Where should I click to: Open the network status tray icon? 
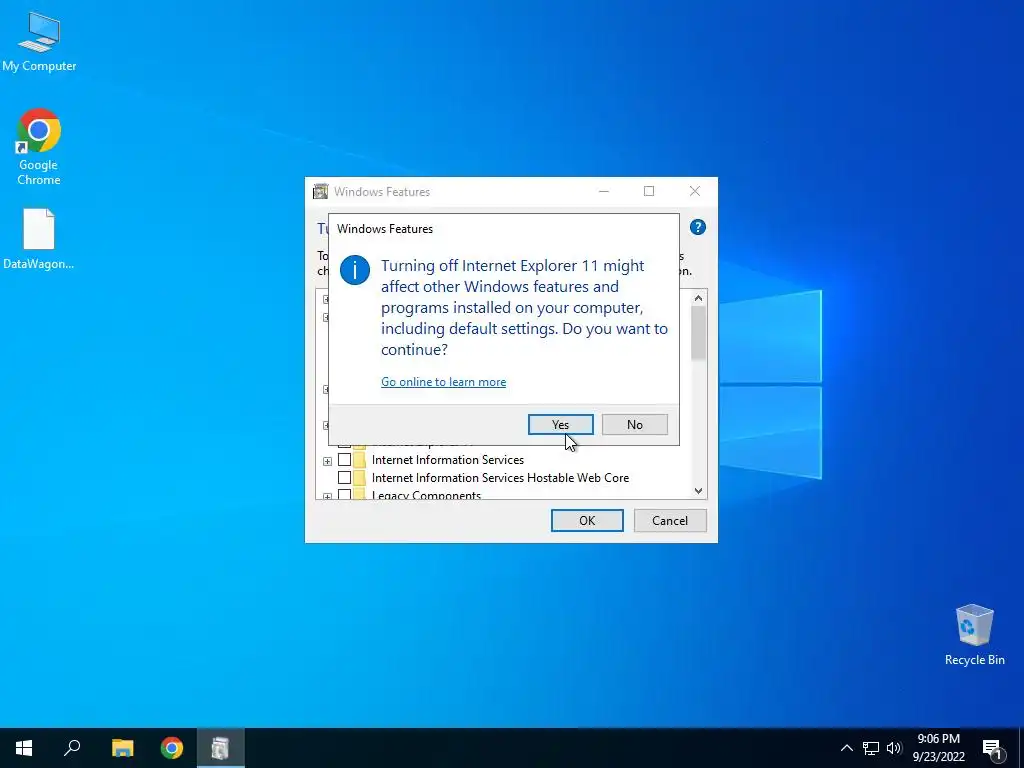coord(871,748)
